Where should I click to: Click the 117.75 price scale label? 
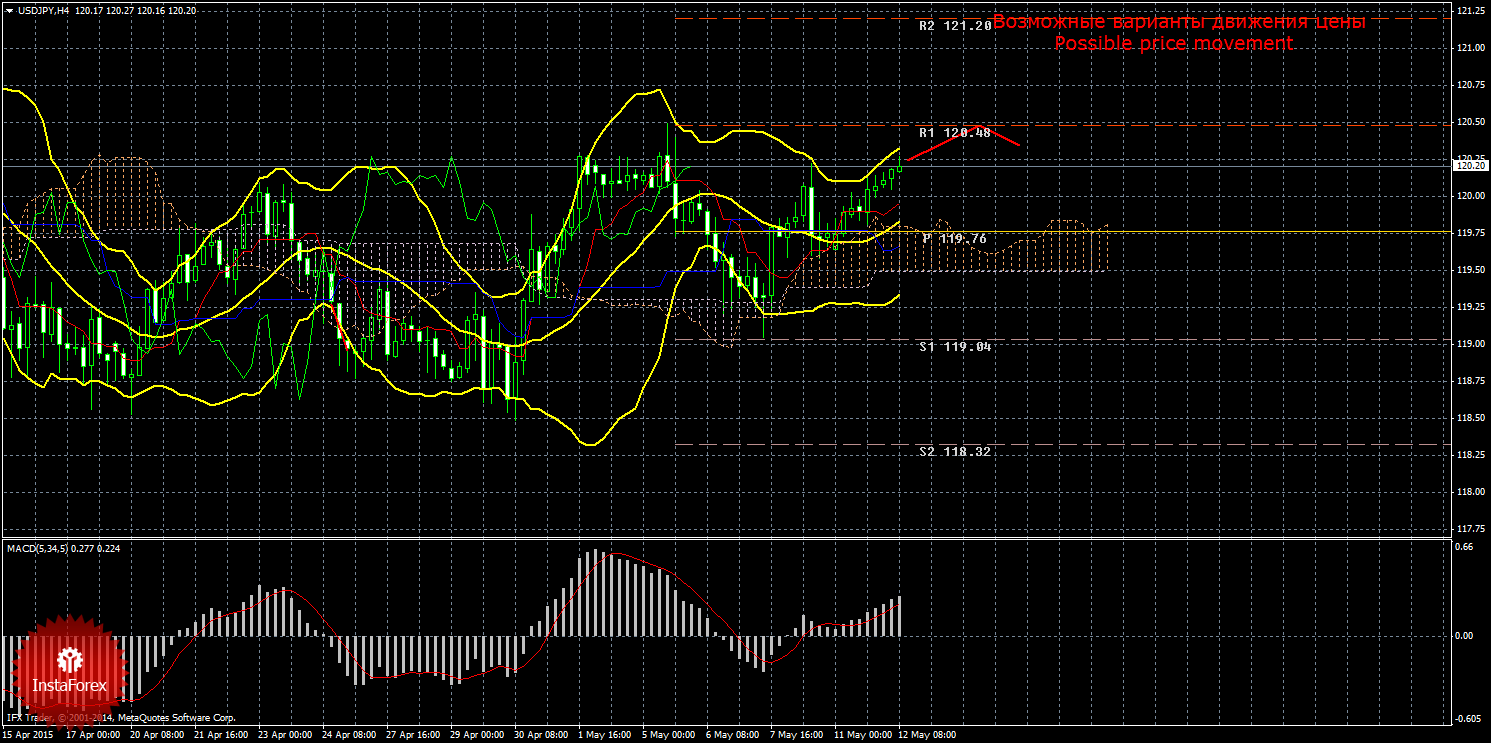pyautogui.click(x=1469, y=529)
